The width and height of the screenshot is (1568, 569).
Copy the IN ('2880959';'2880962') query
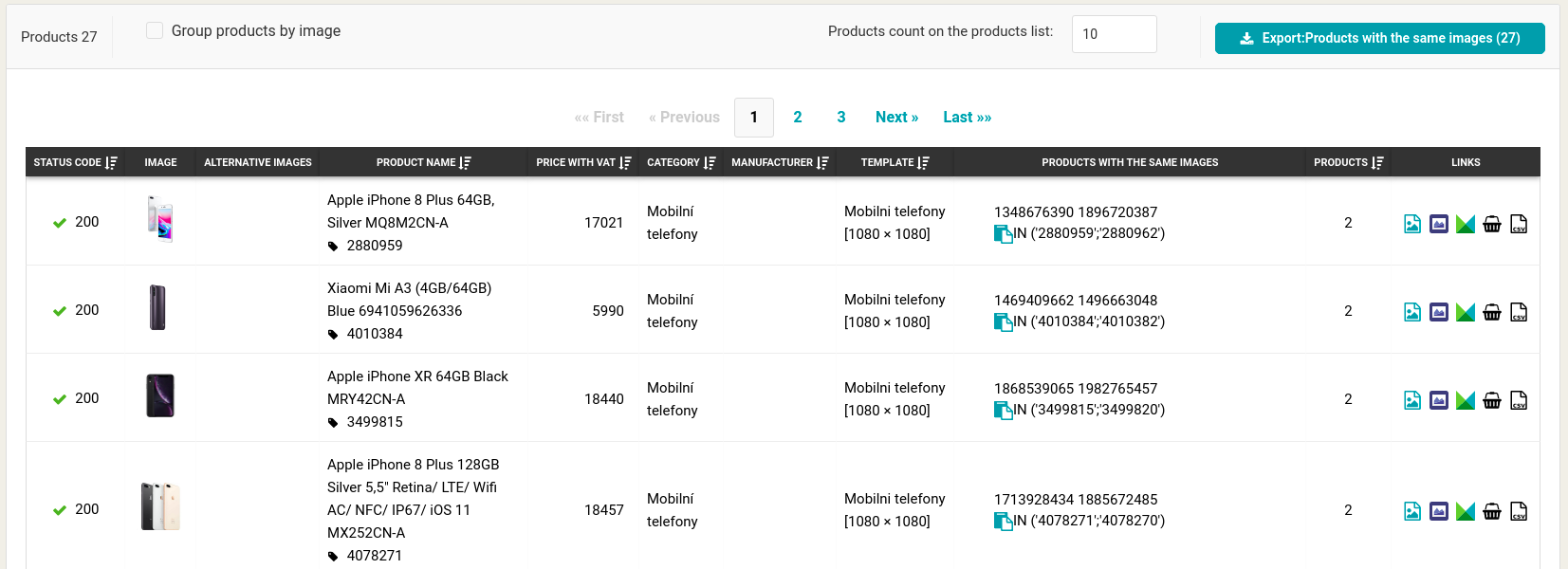click(x=1003, y=233)
